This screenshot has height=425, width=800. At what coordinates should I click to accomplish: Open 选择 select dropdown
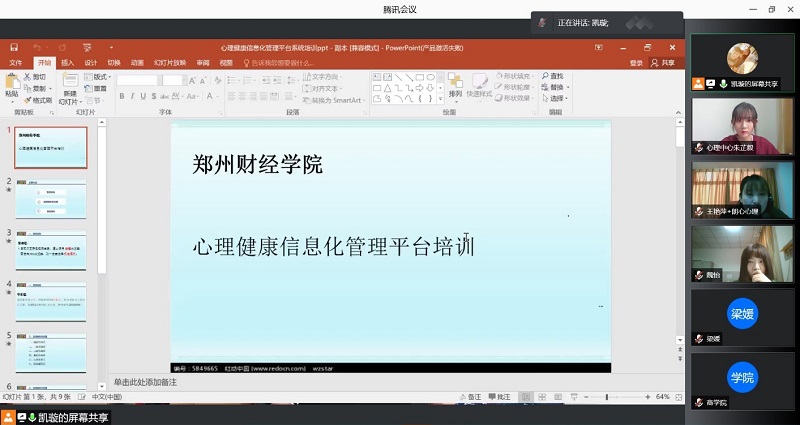[x=556, y=98]
